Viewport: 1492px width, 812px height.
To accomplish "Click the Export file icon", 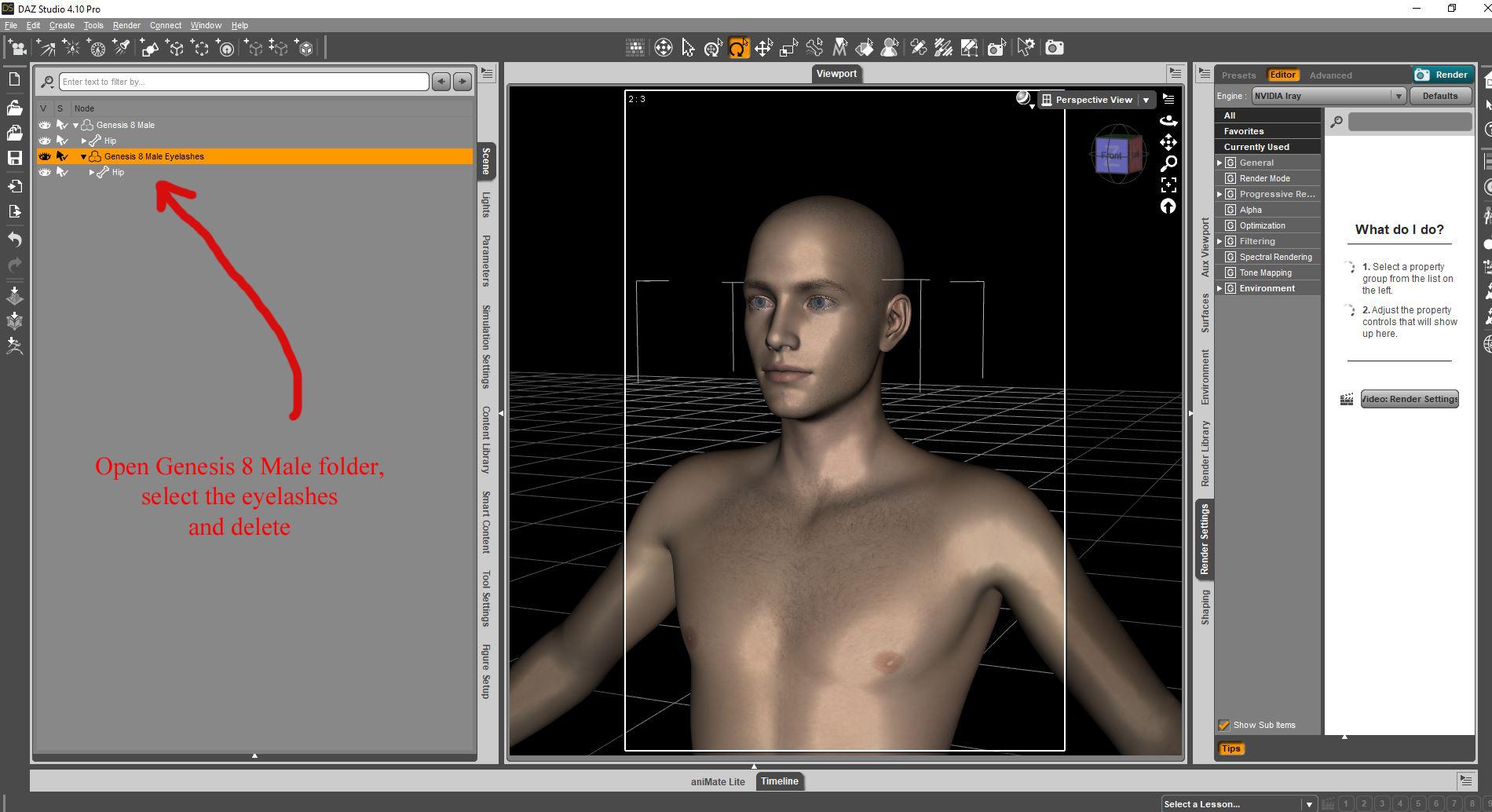I will pyautogui.click(x=14, y=211).
